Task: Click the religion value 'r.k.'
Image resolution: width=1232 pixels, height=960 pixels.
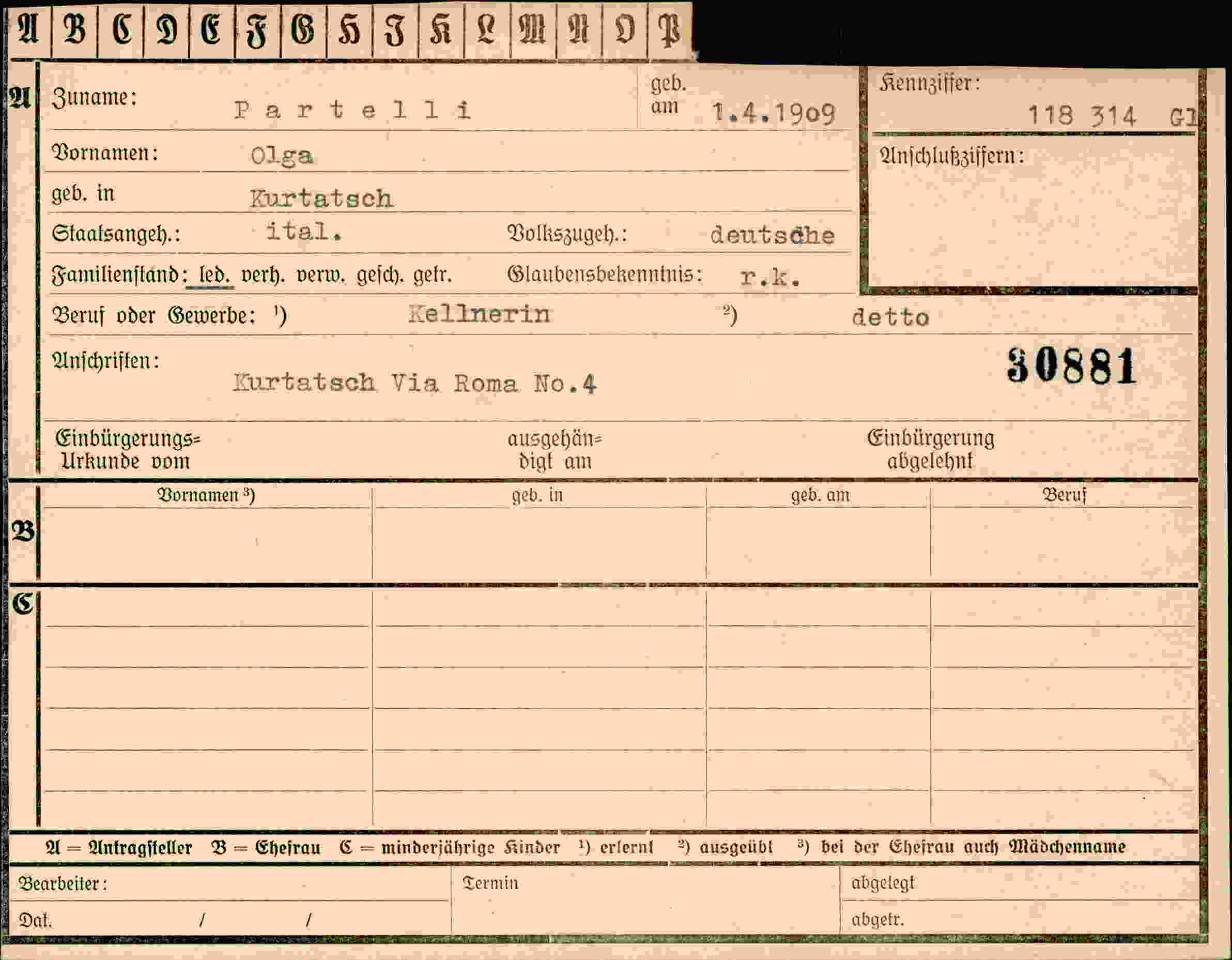Action: pos(770,277)
